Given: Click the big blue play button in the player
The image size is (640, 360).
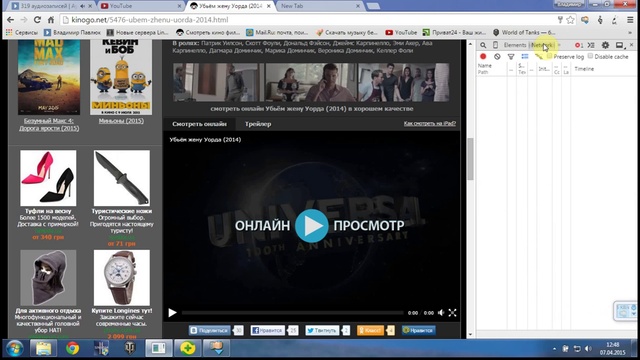Looking at the screenshot, I should click(x=311, y=226).
